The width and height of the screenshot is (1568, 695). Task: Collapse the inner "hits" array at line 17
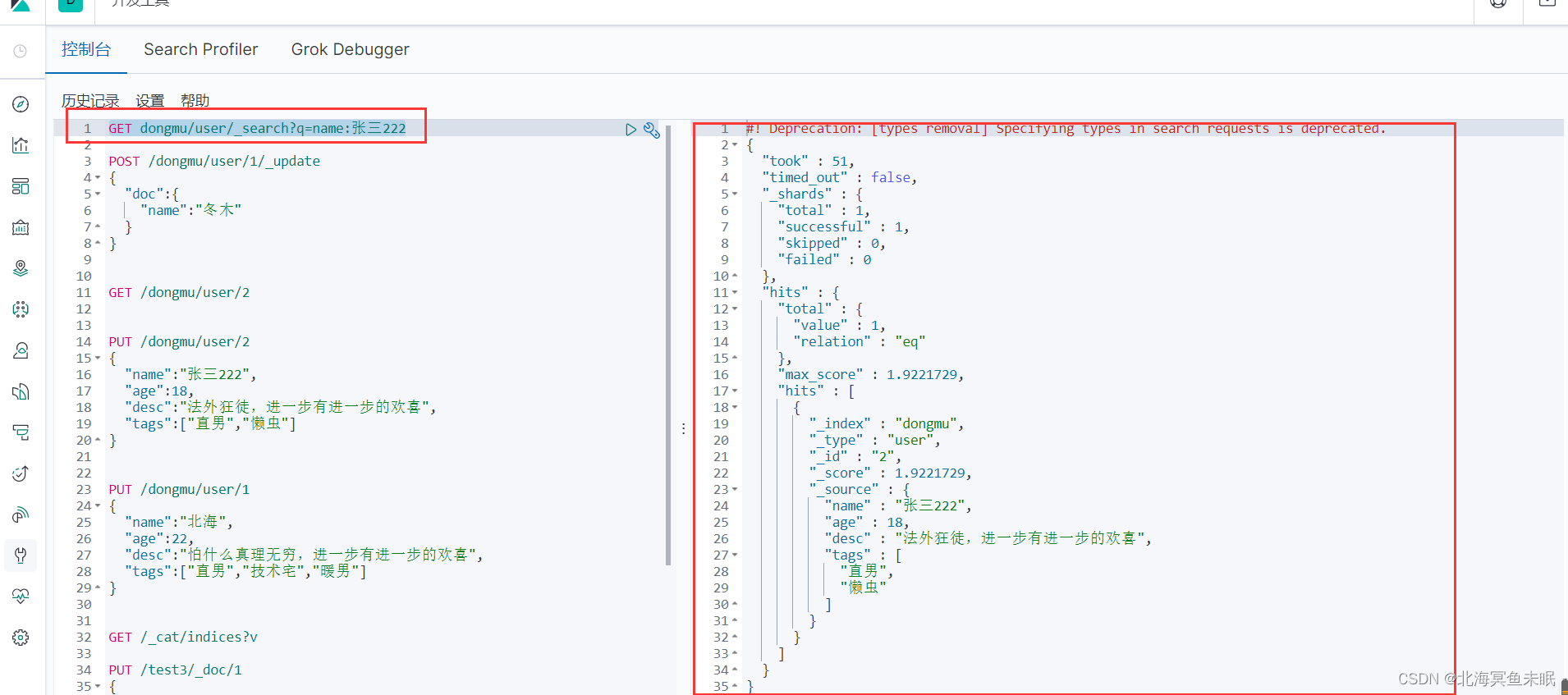coord(735,391)
